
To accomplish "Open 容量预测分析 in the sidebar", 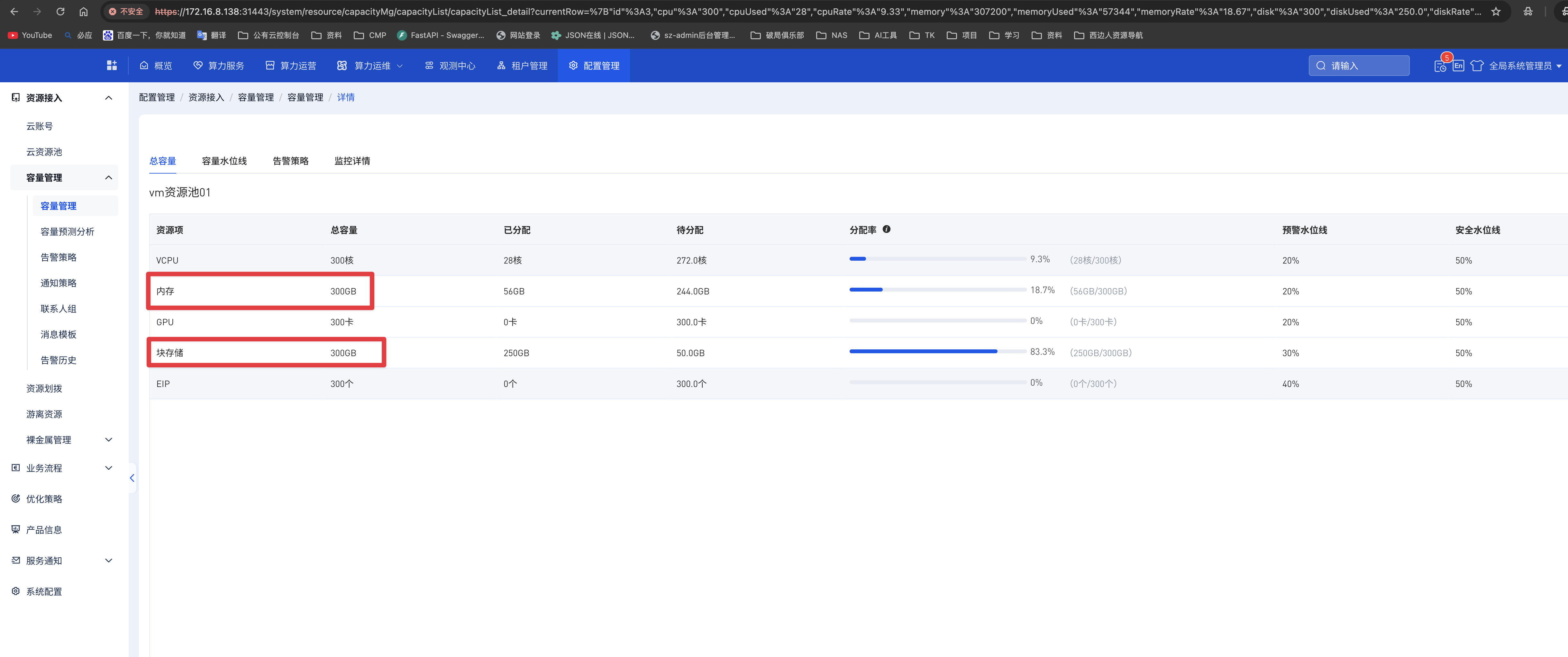I will pyautogui.click(x=67, y=232).
